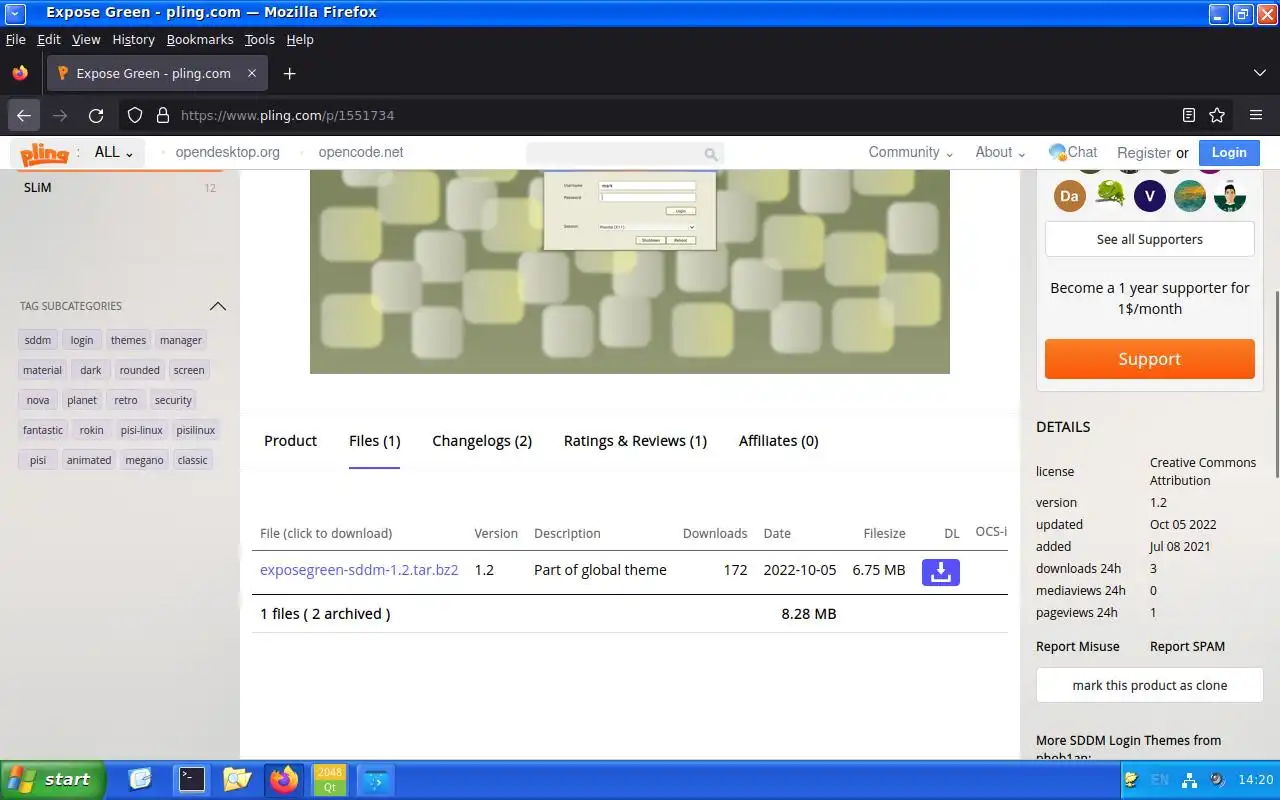Screen dimensions: 1280x800
Task: Click the Report SPAM link
Action: pyautogui.click(x=1187, y=646)
